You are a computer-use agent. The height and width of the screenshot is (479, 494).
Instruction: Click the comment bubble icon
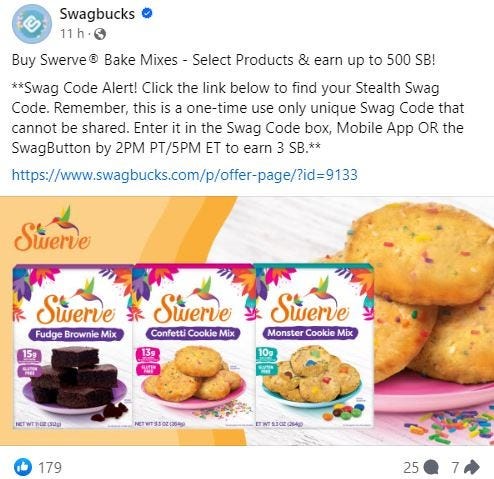click(431, 467)
